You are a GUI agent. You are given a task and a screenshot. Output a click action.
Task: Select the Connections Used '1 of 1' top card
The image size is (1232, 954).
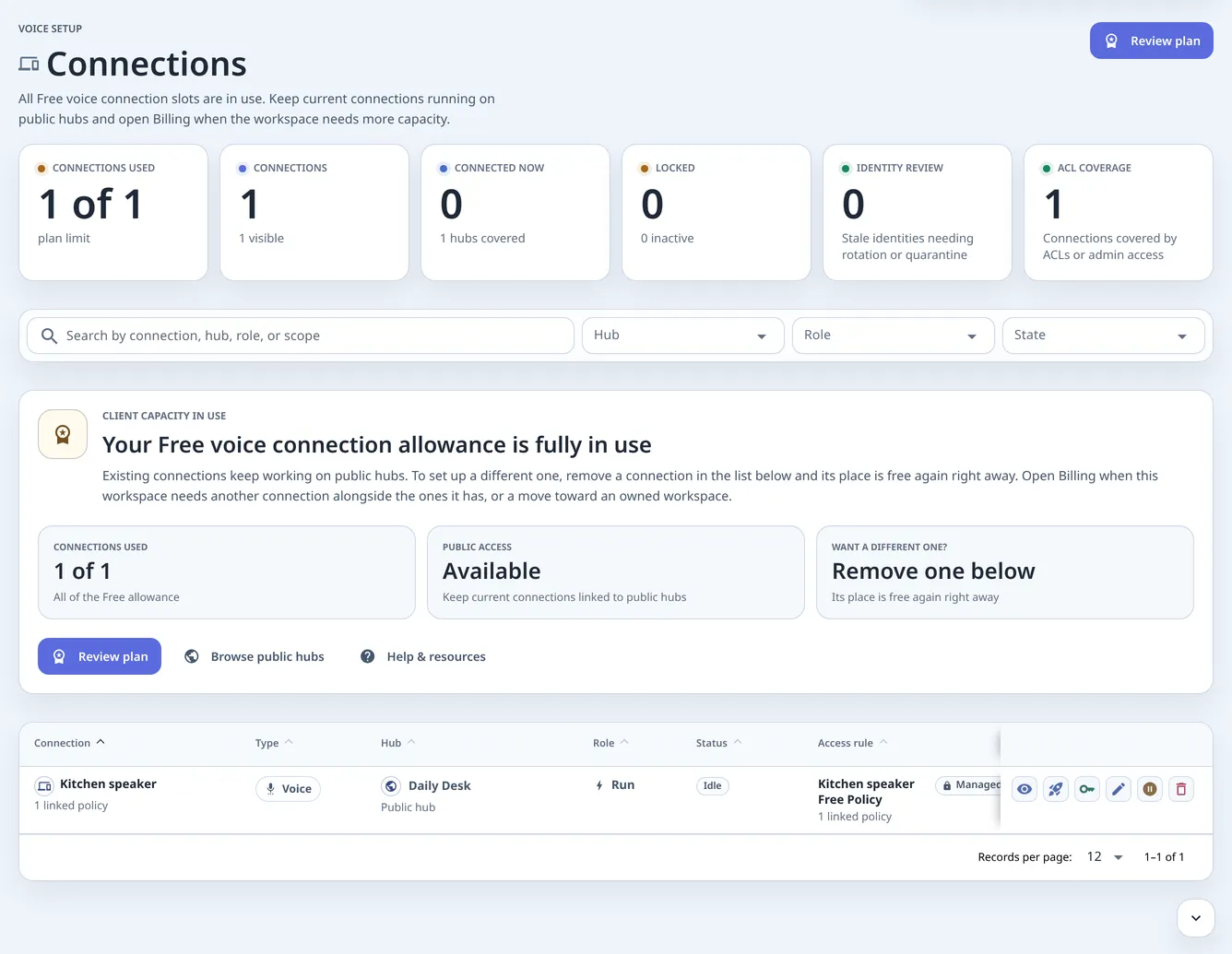(113, 212)
